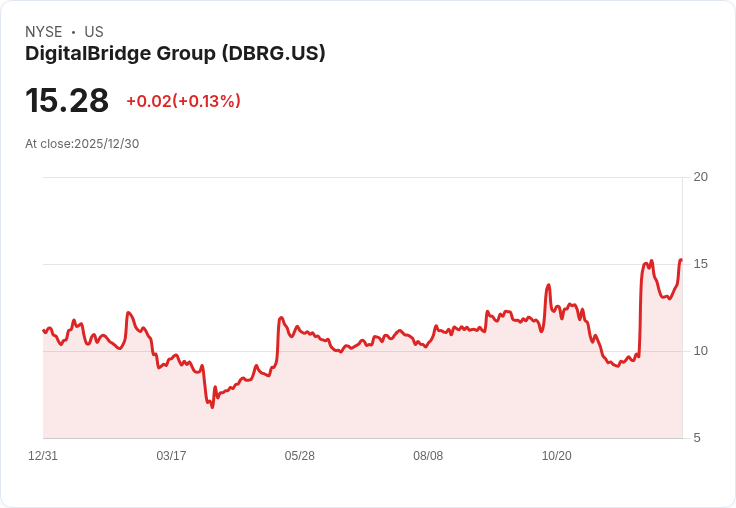The image size is (736, 508).
Task: Click the 03/17 date axis label
Action: click(171, 456)
